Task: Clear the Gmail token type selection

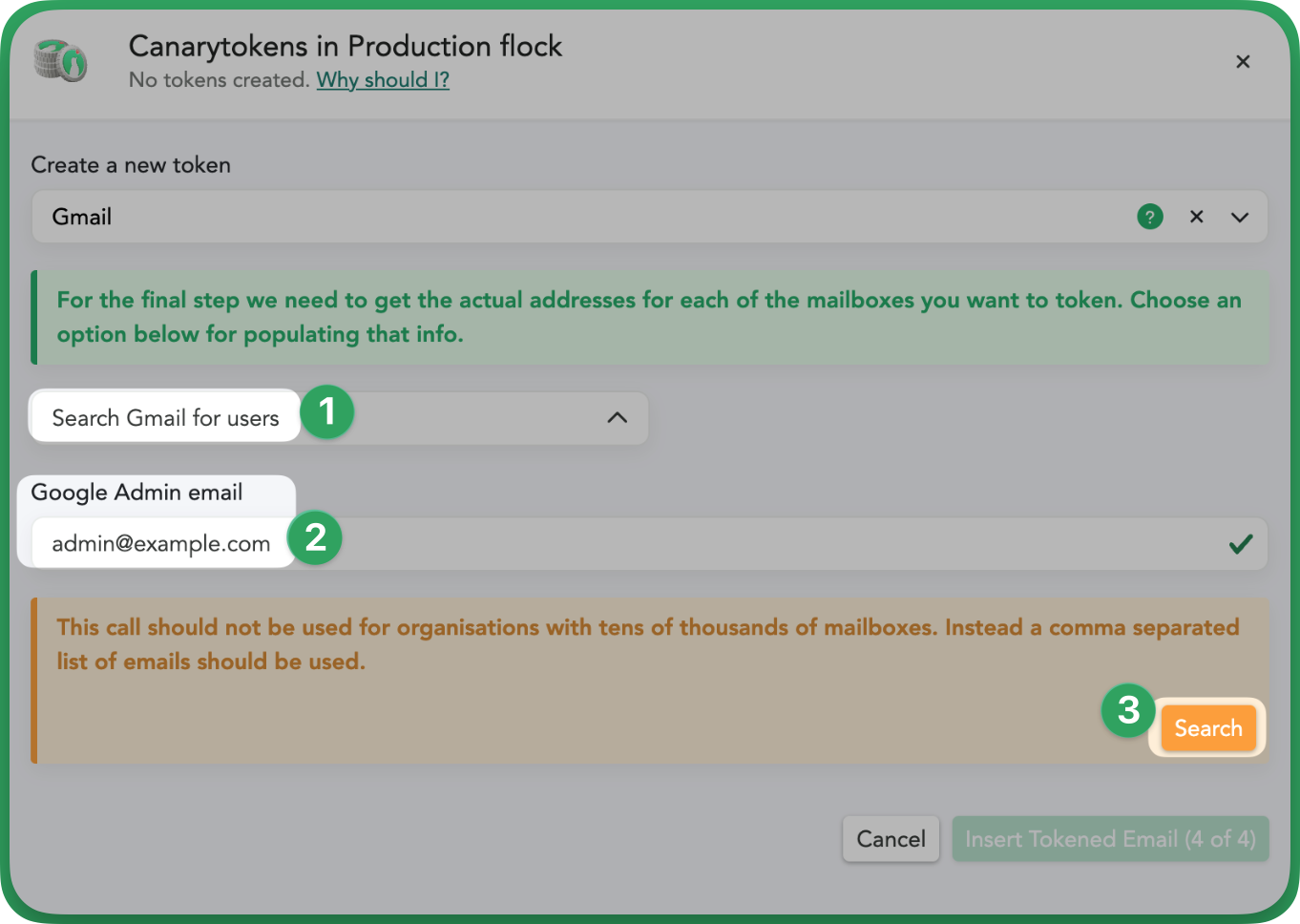Action: coord(1197,218)
